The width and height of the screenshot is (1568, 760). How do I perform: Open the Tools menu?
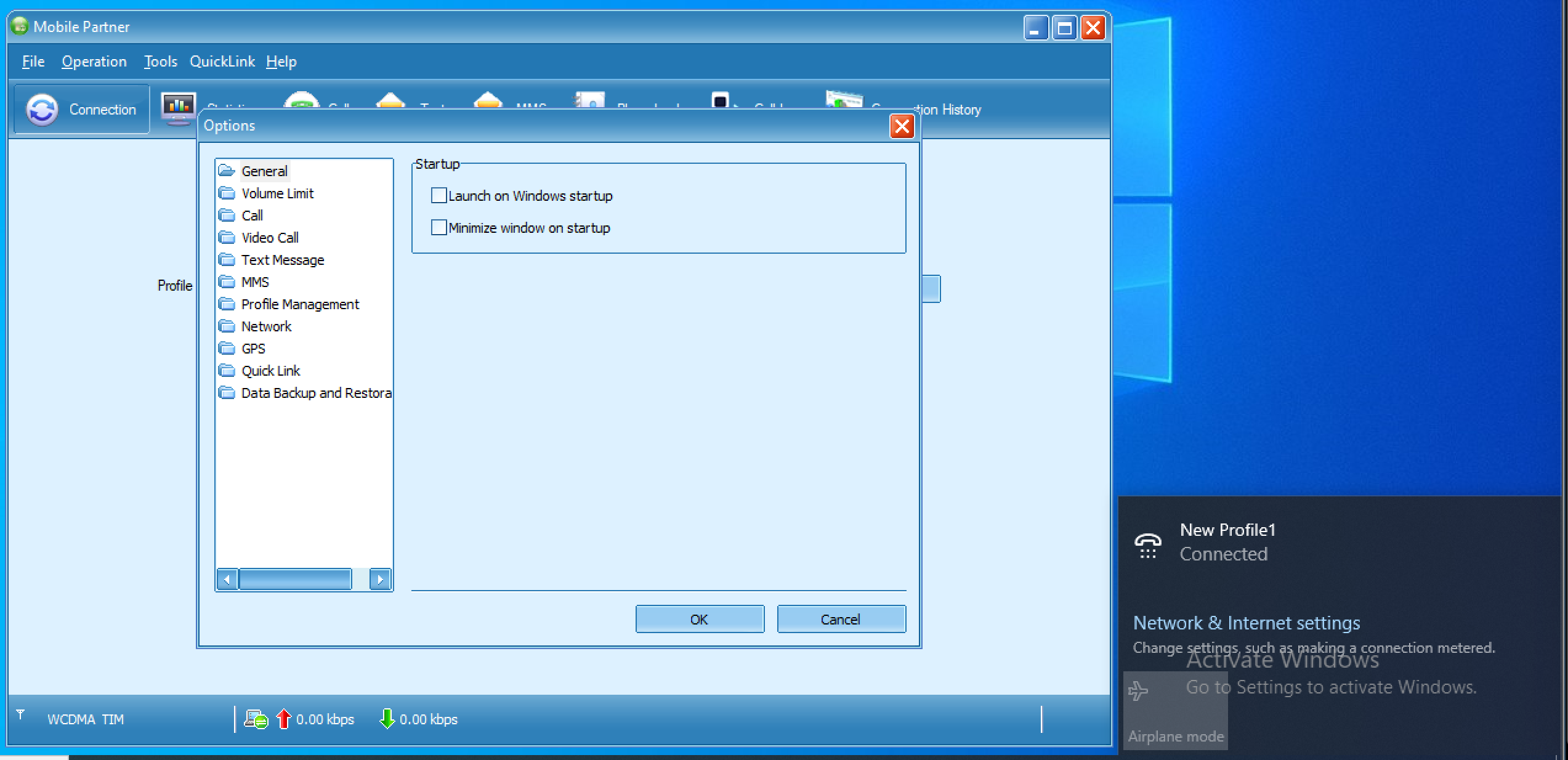point(160,62)
